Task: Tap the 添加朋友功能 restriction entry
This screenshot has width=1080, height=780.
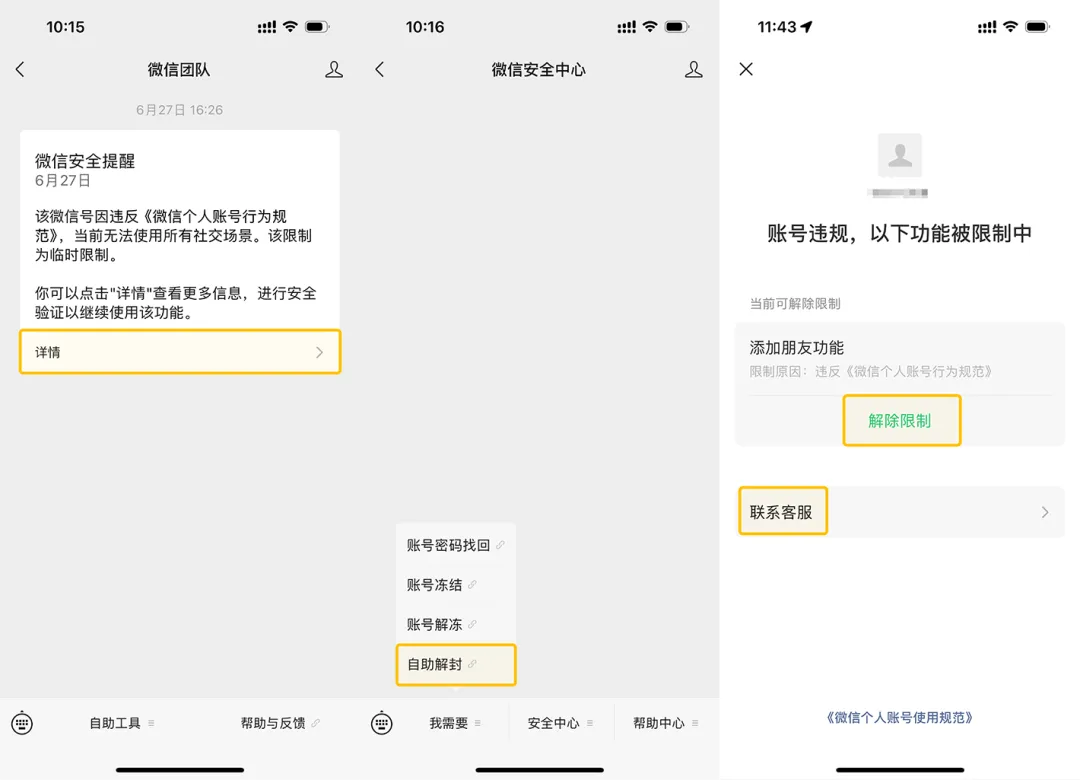Action: click(x=796, y=348)
